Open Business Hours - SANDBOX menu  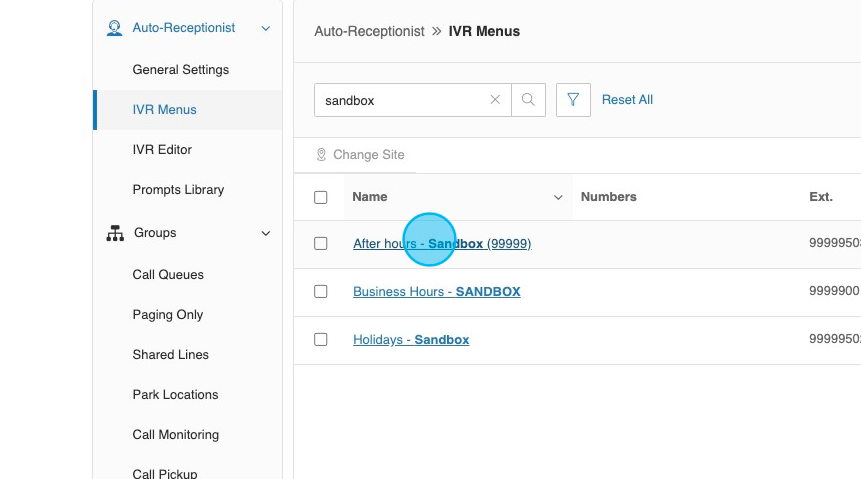[x=436, y=292]
